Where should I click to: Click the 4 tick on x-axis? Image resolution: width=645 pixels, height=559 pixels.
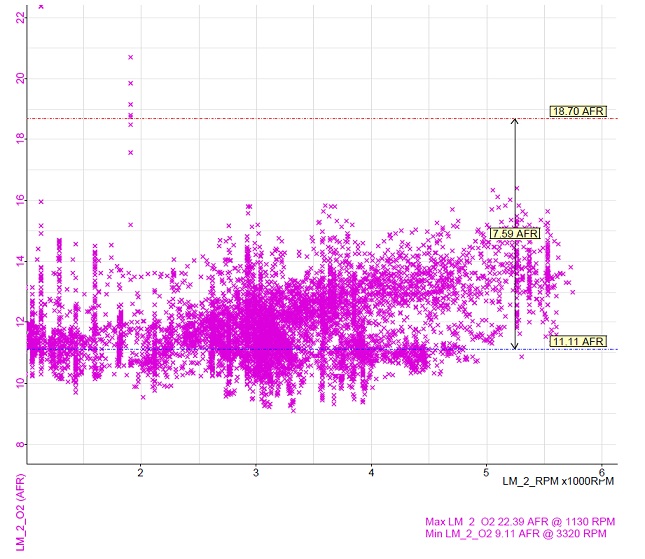point(371,472)
